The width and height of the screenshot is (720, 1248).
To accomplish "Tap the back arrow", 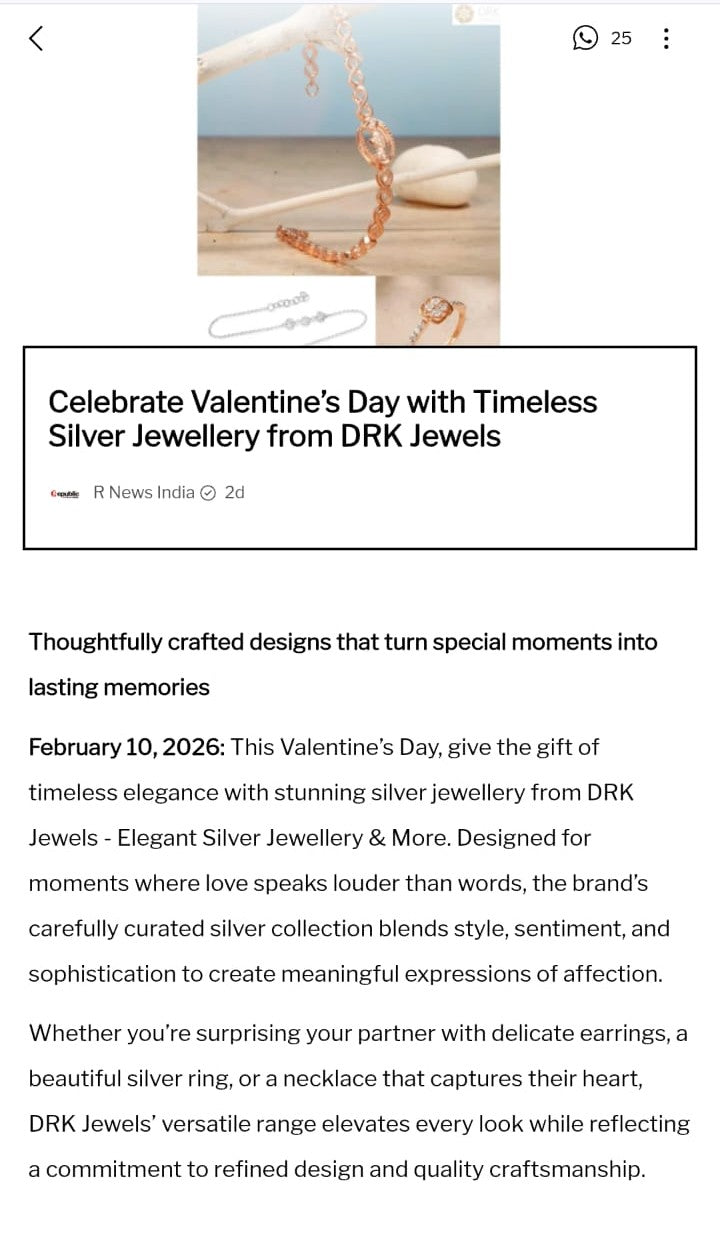I will click(37, 39).
